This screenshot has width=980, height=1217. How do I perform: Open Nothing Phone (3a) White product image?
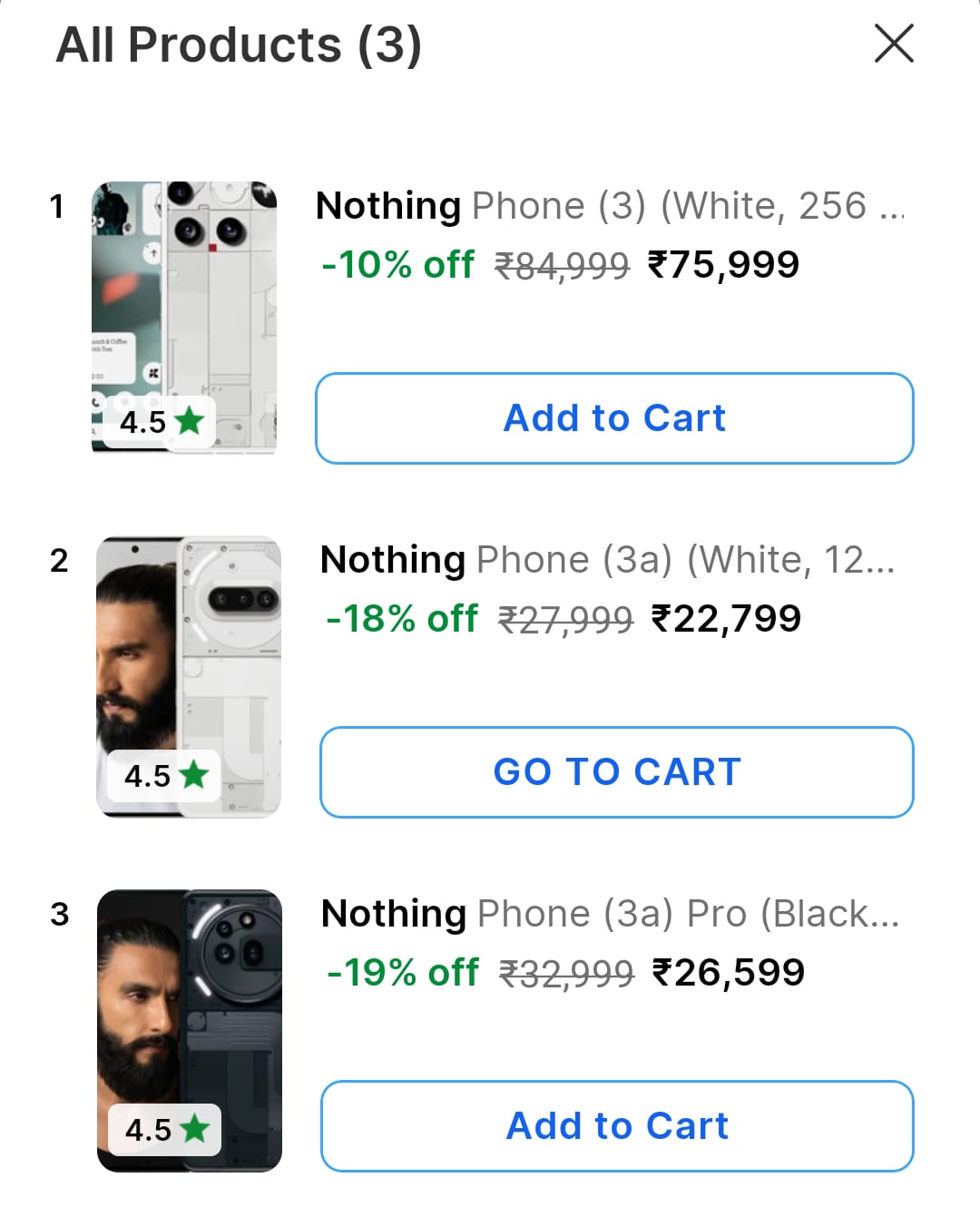(189, 653)
